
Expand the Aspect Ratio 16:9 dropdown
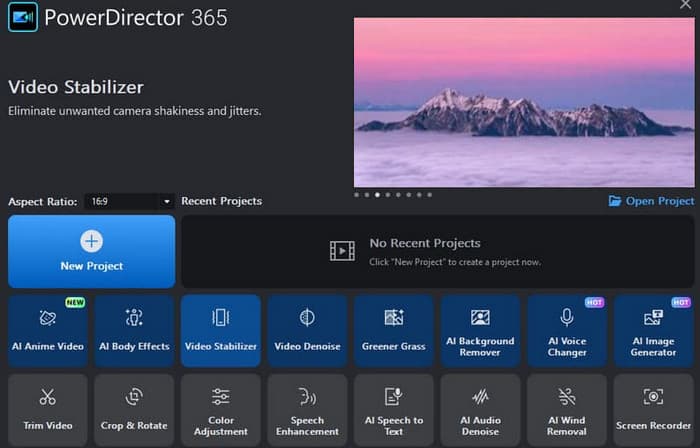(129, 202)
